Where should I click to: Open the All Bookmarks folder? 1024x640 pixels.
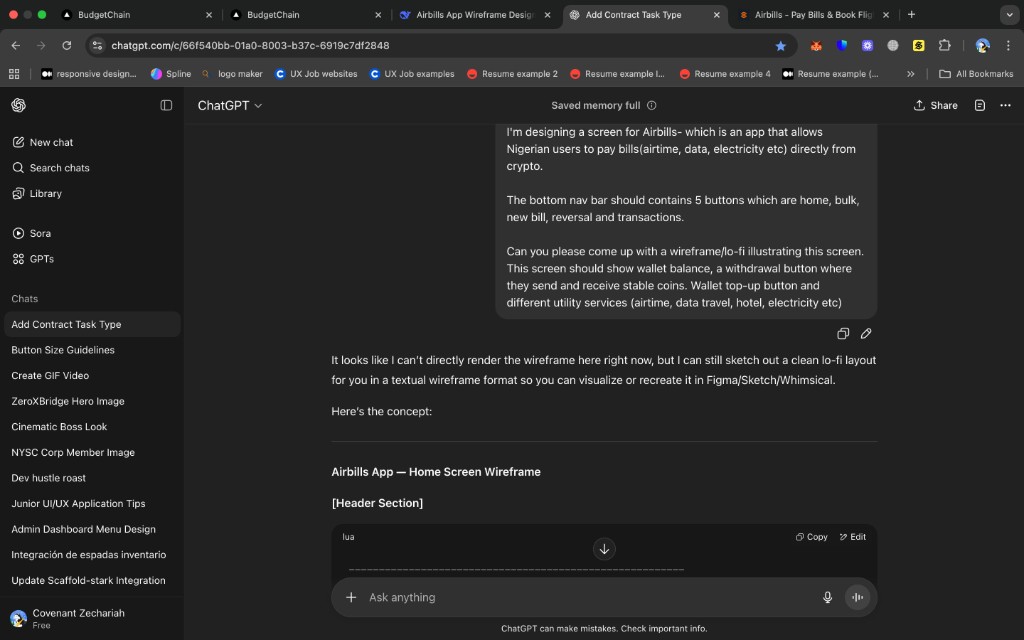point(976,74)
